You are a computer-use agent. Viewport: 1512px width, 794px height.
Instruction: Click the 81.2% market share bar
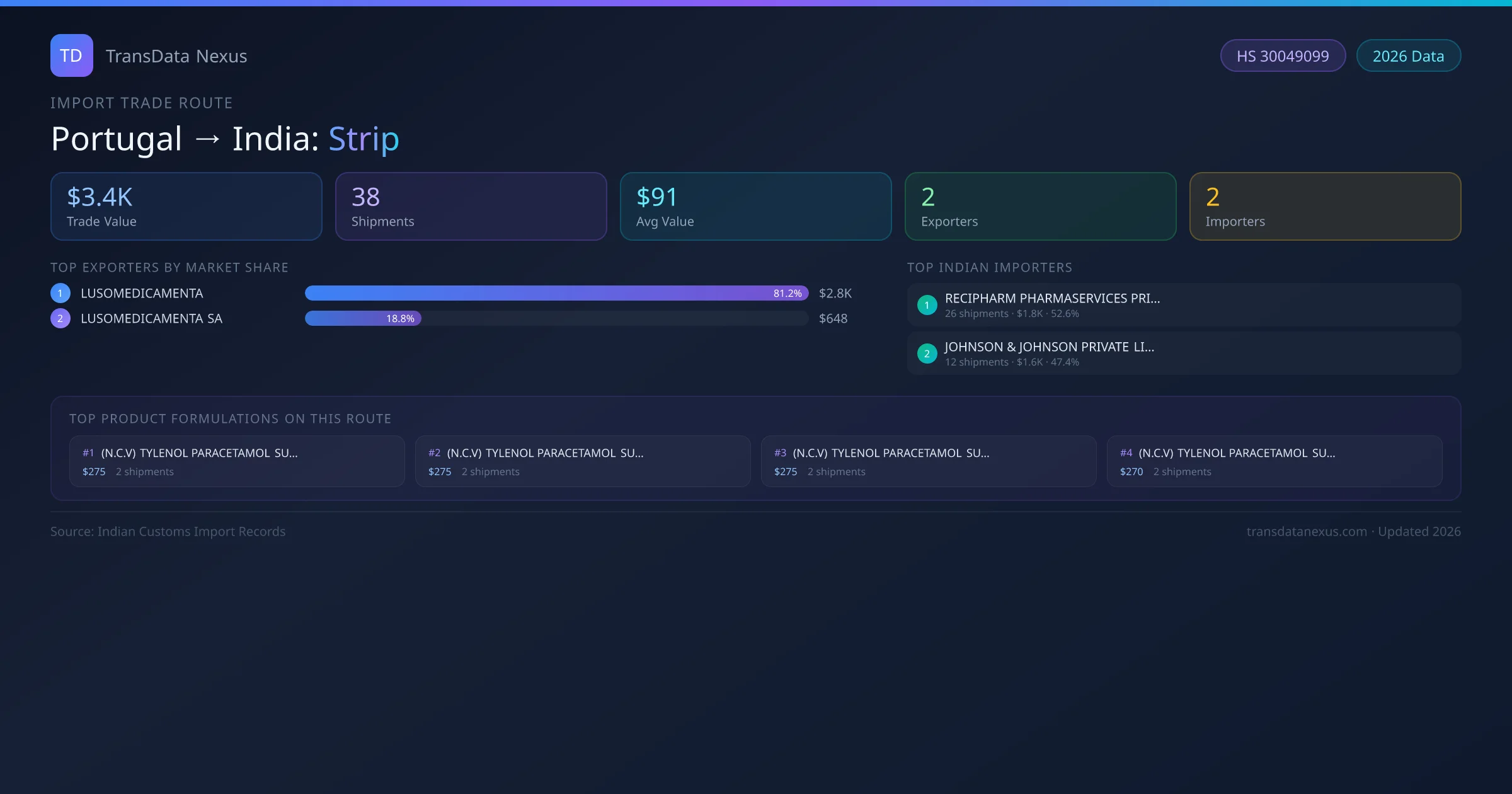(556, 293)
